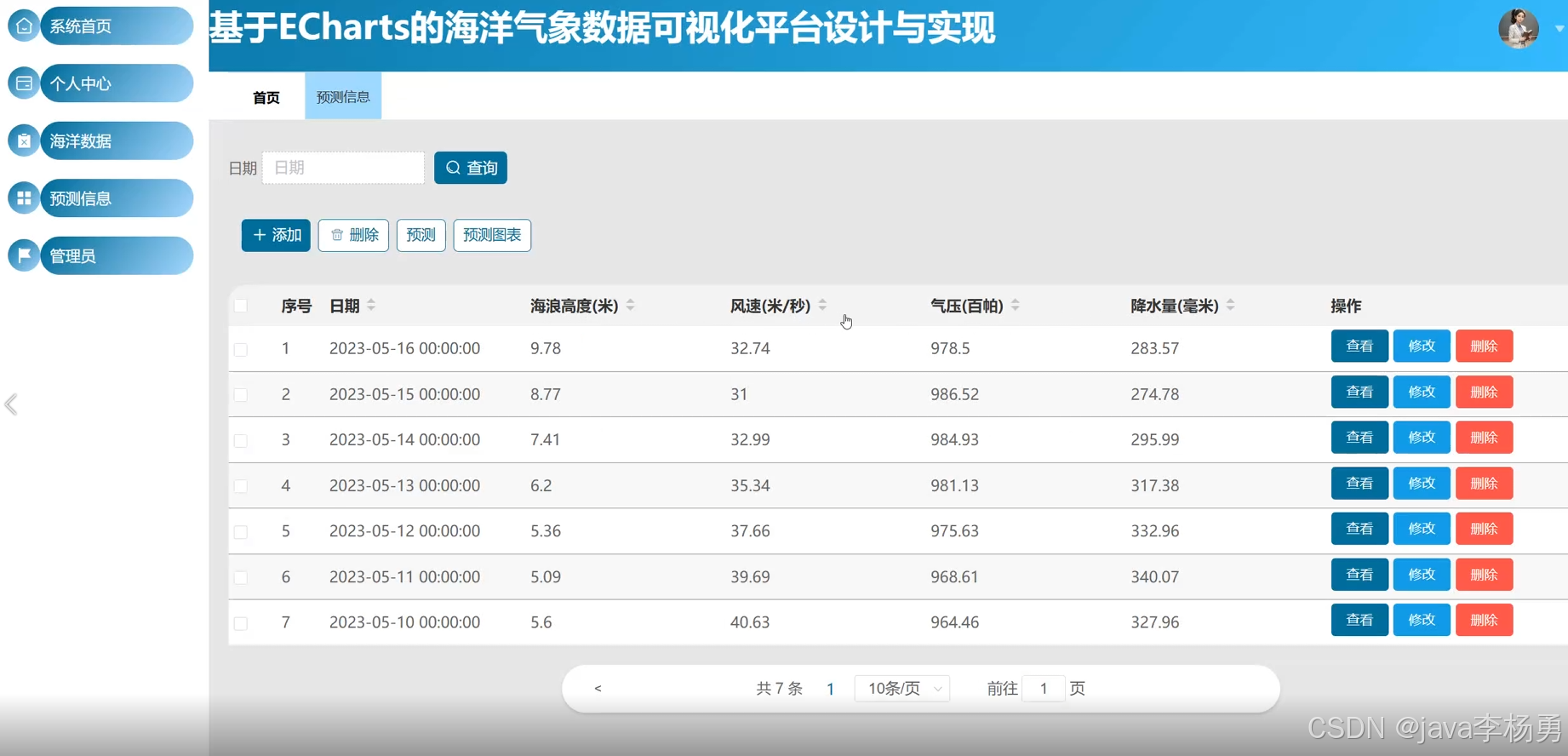This screenshot has width=1568, height=756.
Task: Check the box for row 2
Action: pyautogui.click(x=241, y=395)
